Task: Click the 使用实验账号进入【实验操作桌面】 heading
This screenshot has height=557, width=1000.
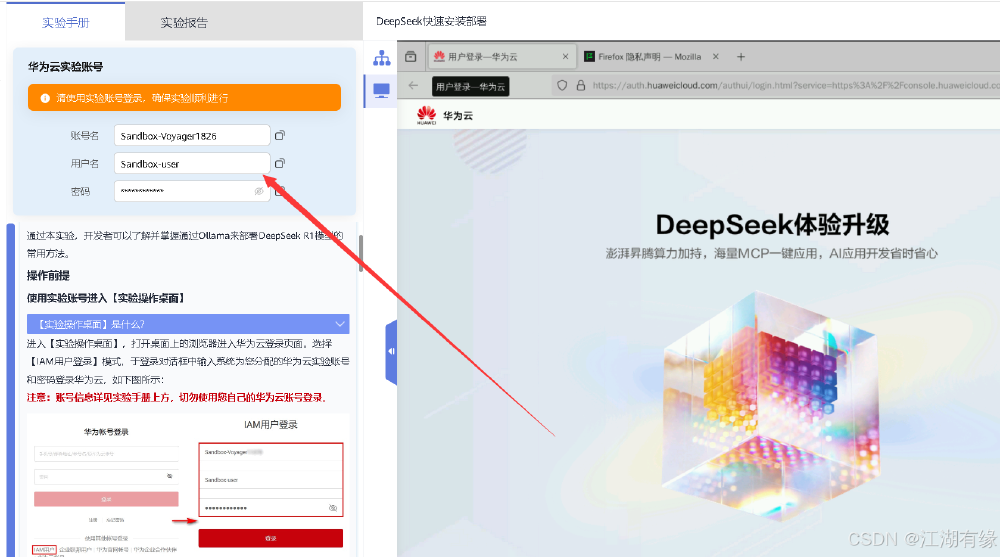Action: pos(106,298)
